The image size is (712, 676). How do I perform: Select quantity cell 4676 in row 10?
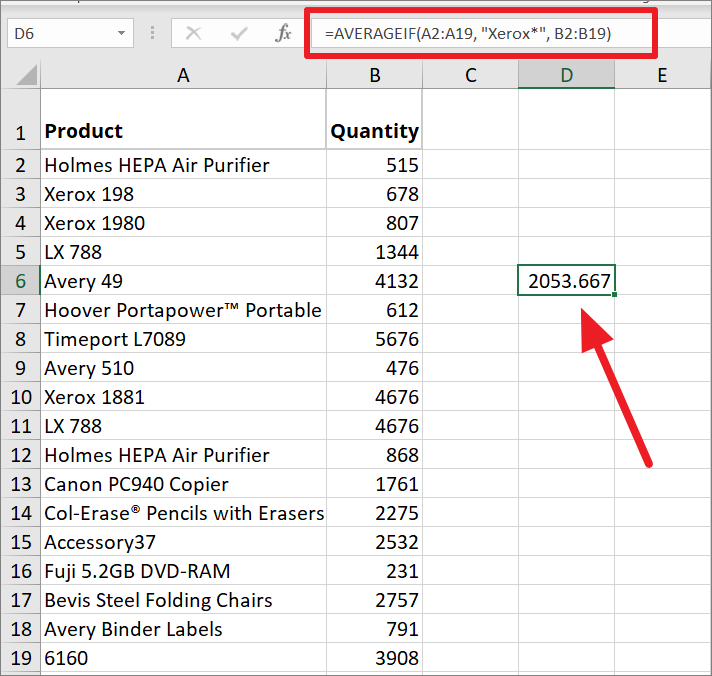click(x=374, y=397)
